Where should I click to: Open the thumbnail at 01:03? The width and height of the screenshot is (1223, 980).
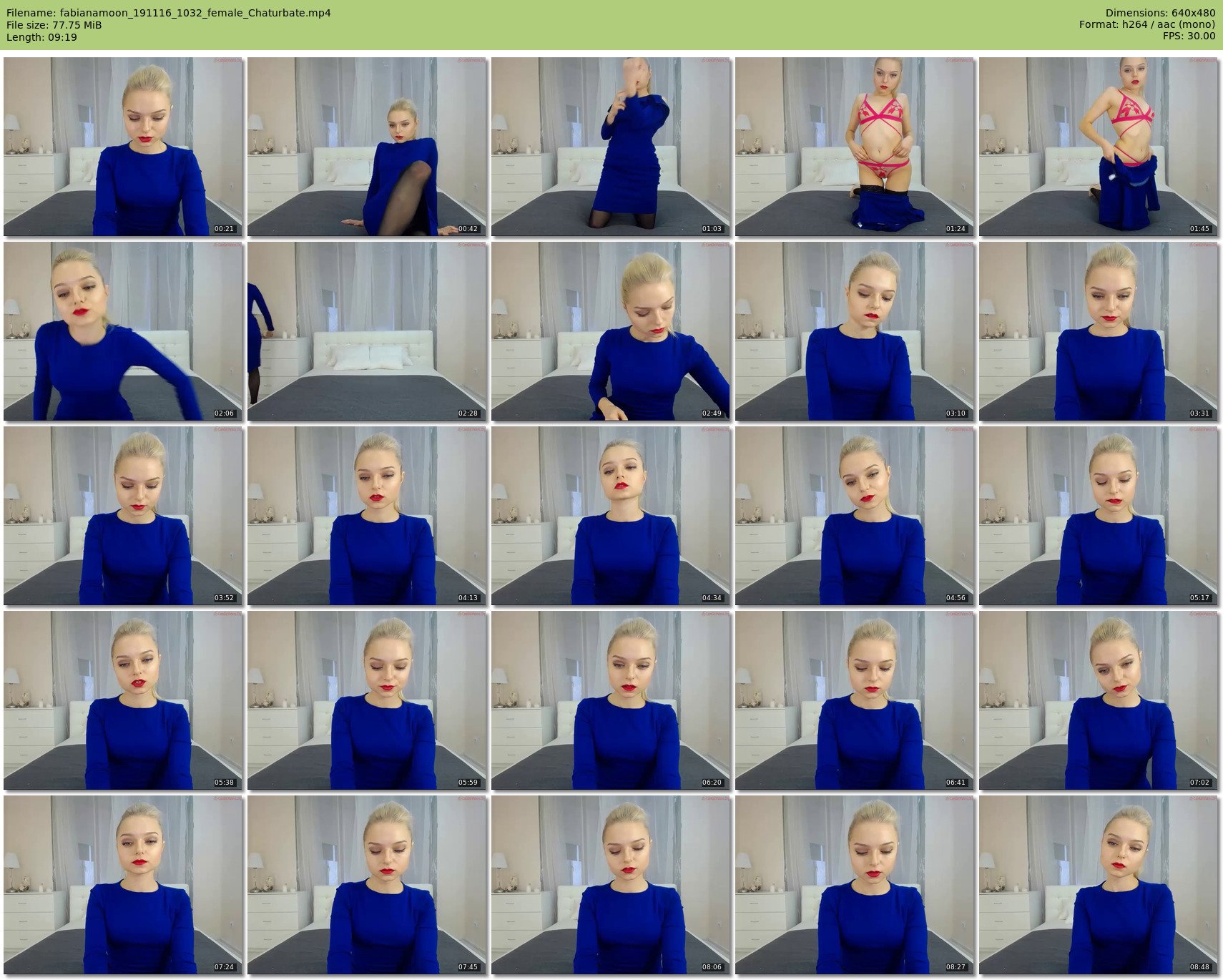[x=610, y=147]
